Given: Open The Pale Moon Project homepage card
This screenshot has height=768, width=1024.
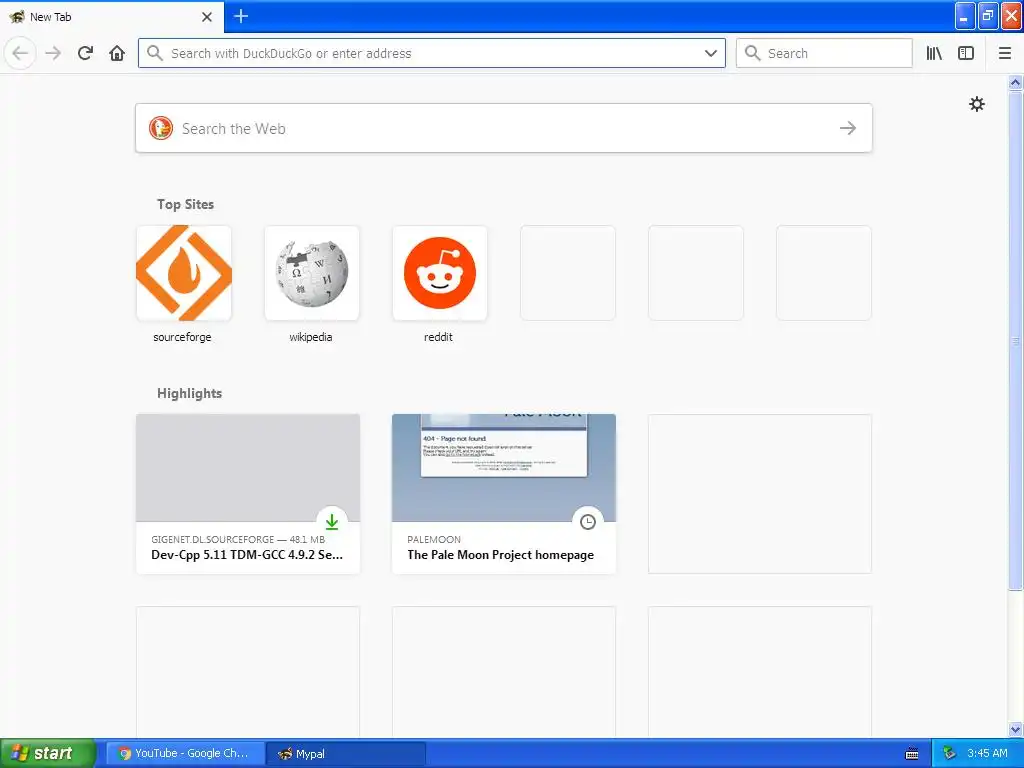Looking at the screenshot, I should pos(504,494).
